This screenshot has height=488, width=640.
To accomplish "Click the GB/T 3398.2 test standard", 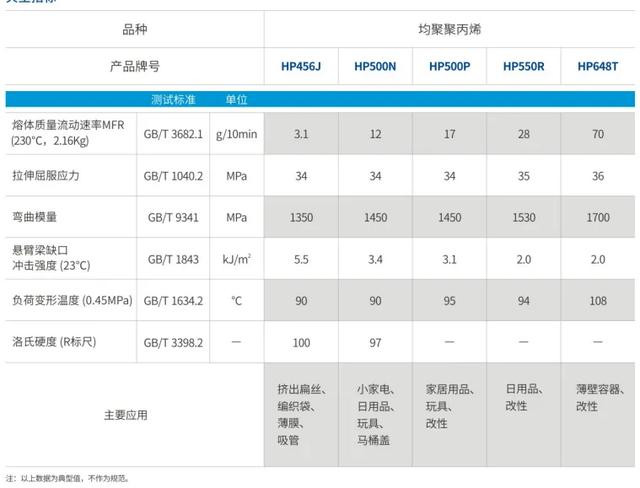I will click(x=173, y=343).
